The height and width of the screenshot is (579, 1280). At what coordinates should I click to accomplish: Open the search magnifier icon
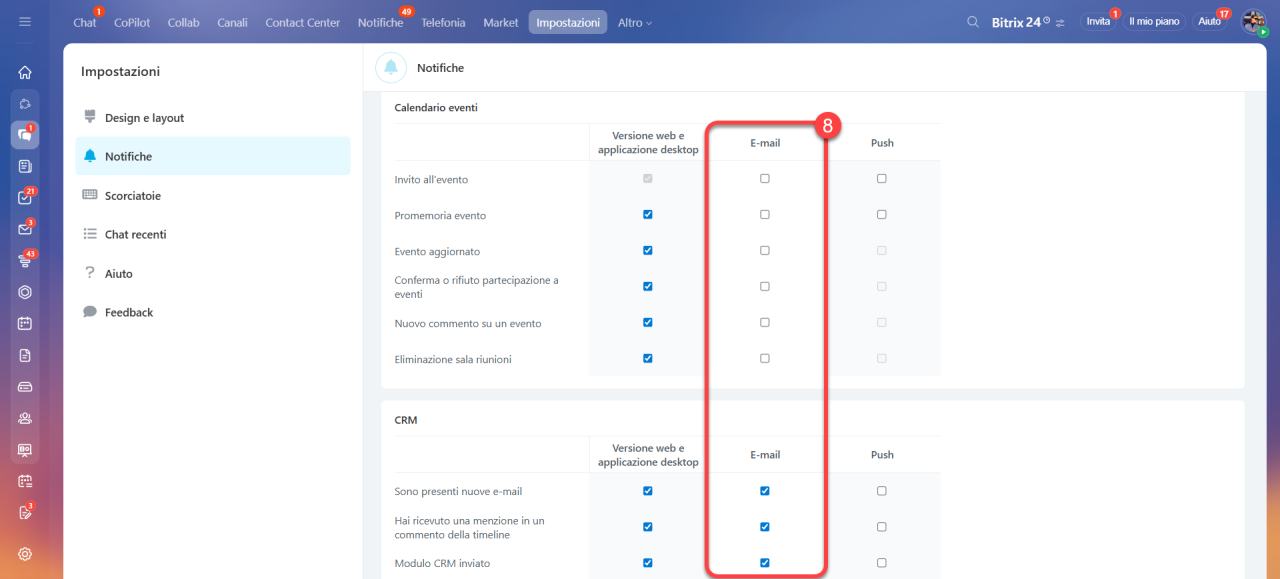pyautogui.click(x=973, y=22)
